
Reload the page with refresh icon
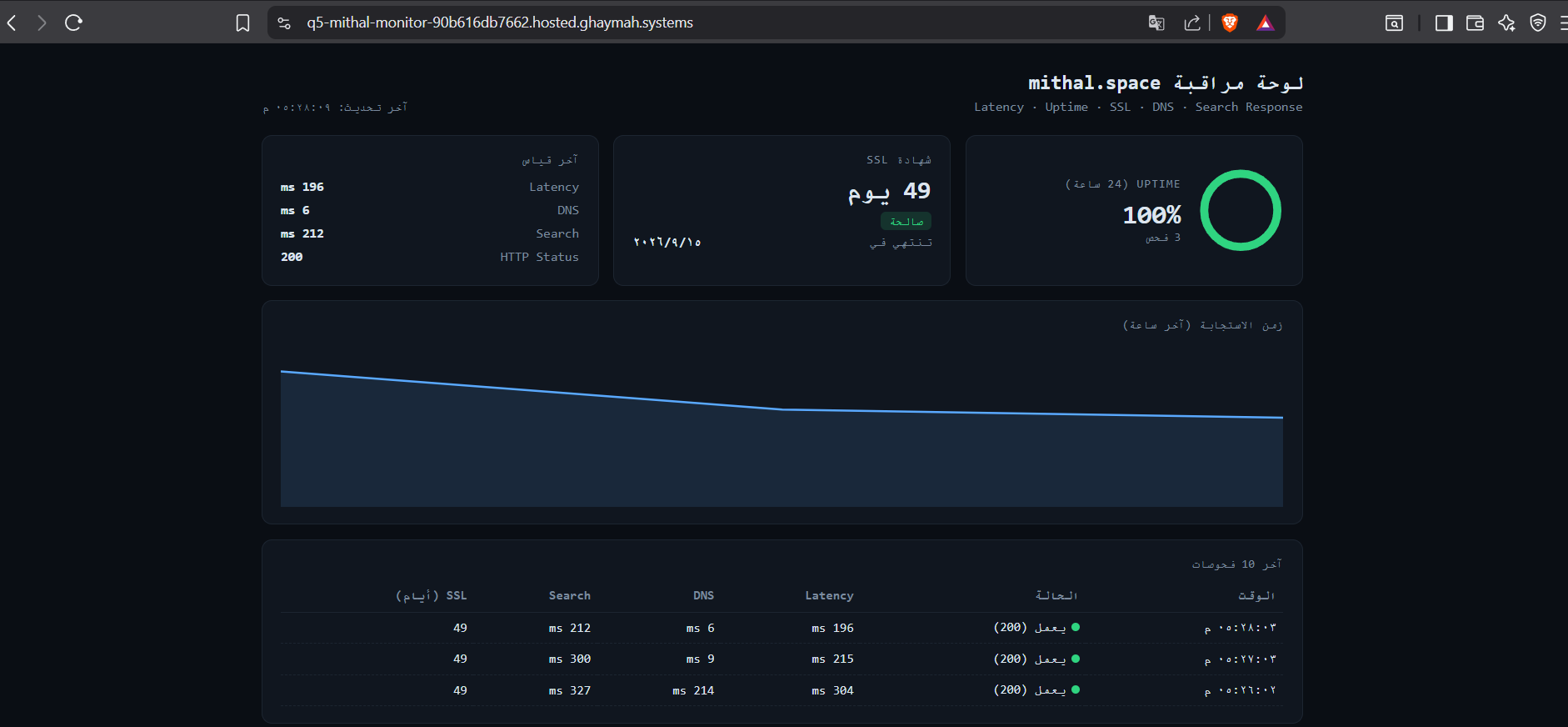73,23
